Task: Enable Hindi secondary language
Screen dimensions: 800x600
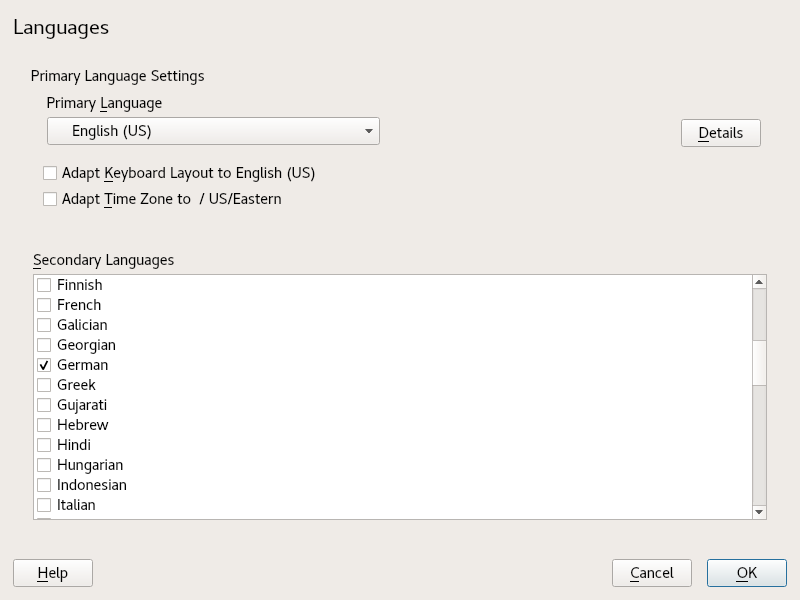Action: click(x=44, y=445)
